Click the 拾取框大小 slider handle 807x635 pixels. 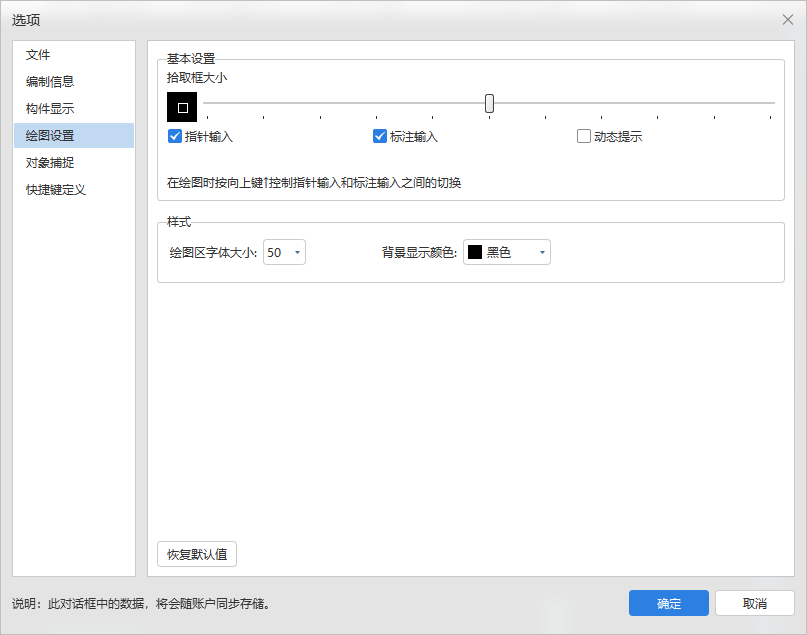click(489, 103)
